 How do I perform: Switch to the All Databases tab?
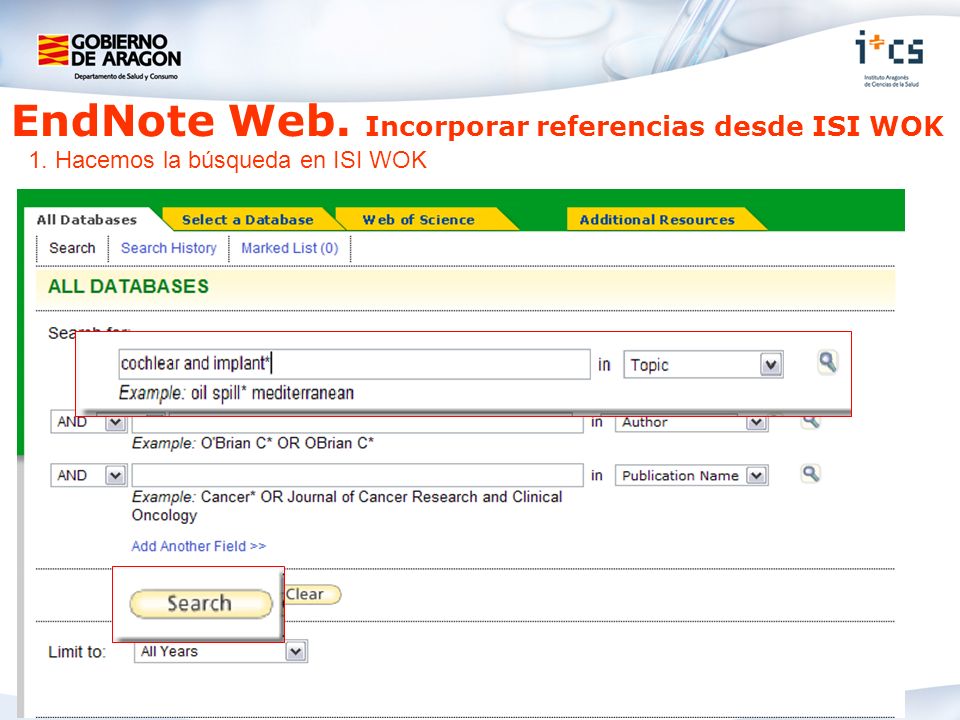(87, 220)
